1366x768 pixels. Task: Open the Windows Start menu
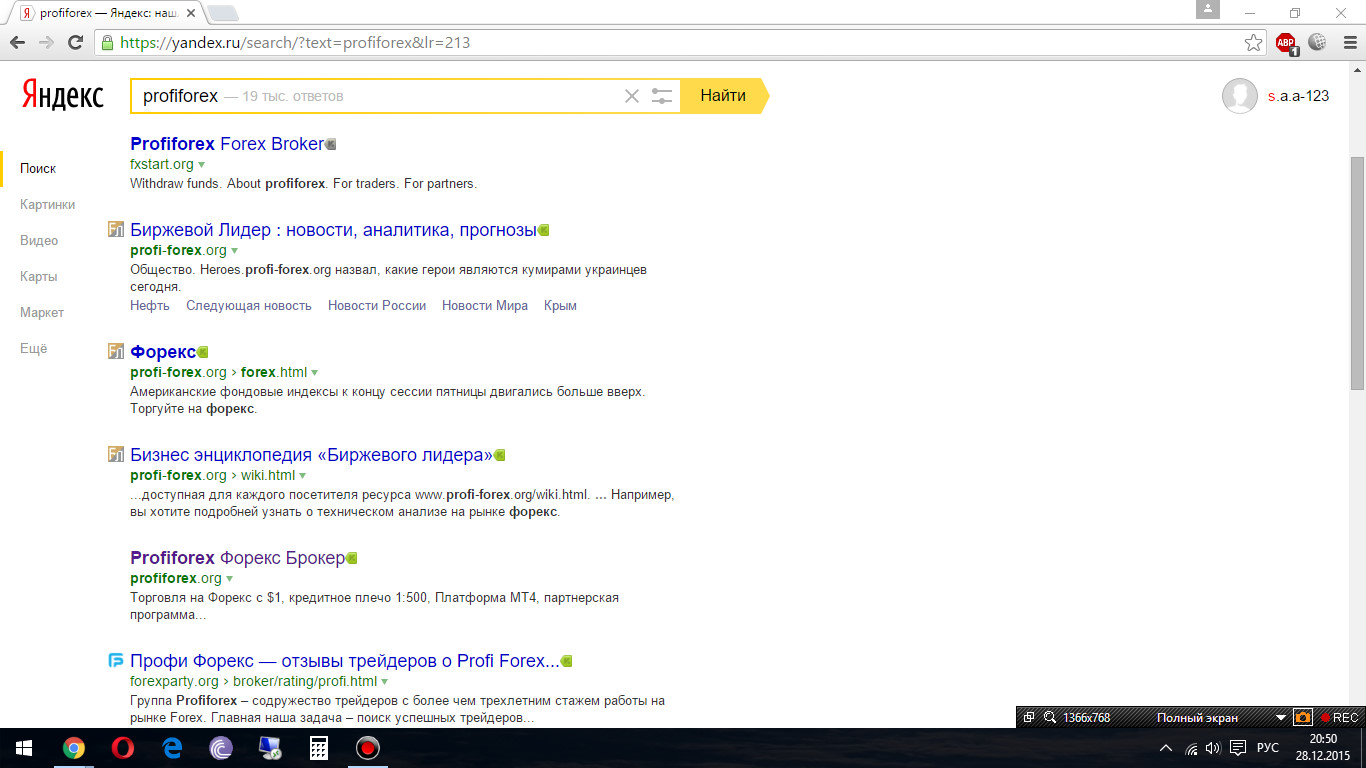click(24, 748)
